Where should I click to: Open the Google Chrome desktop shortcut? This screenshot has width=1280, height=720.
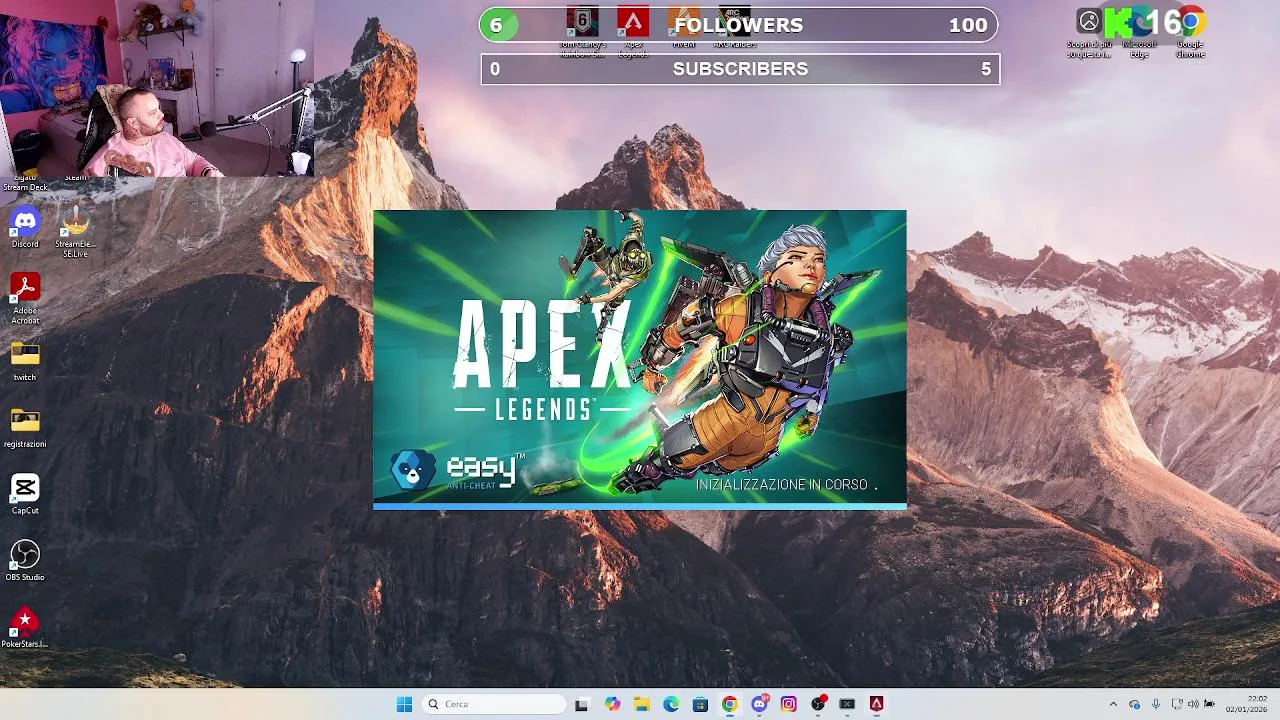[1190, 32]
